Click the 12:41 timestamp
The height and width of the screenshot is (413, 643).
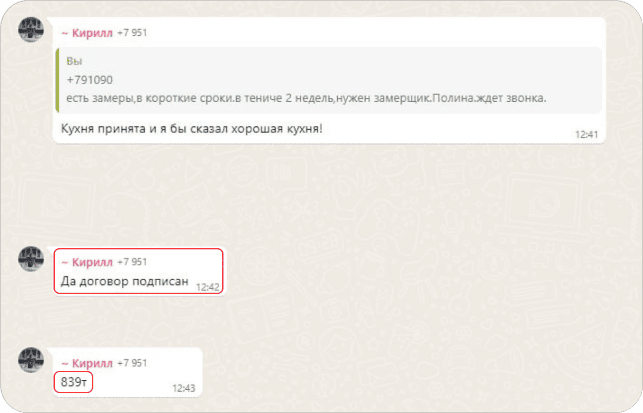point(586,134)
